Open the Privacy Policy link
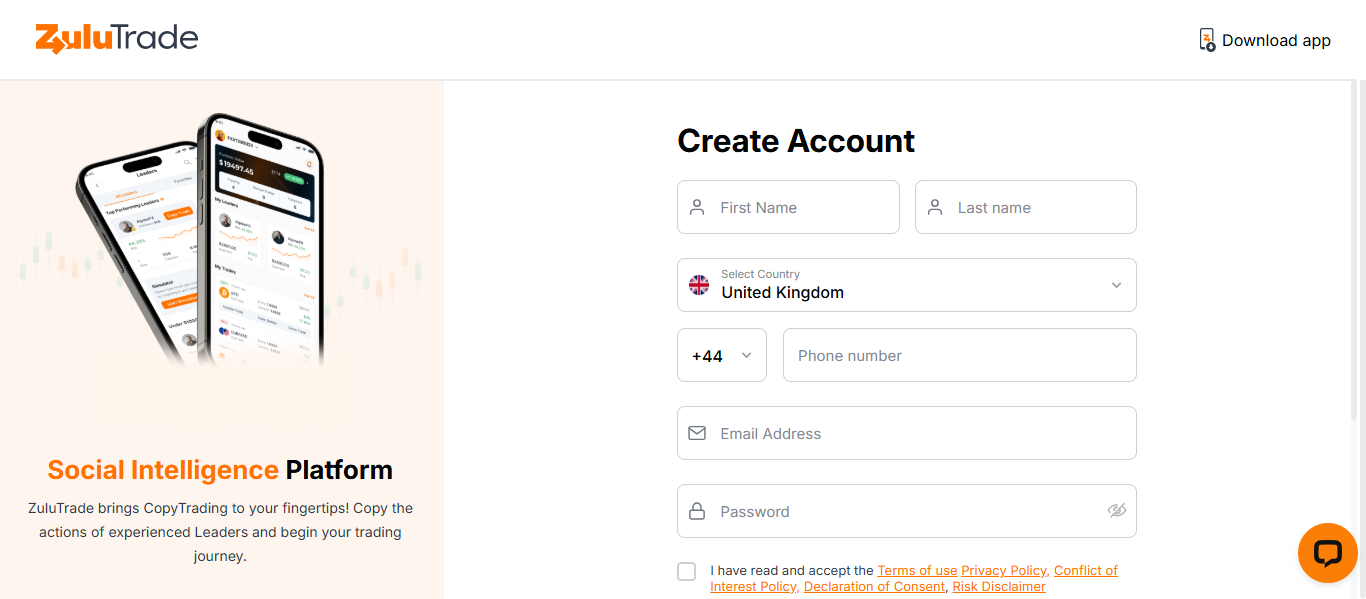The height and width of the screenshot is (599, 1366). (1003, 570)
